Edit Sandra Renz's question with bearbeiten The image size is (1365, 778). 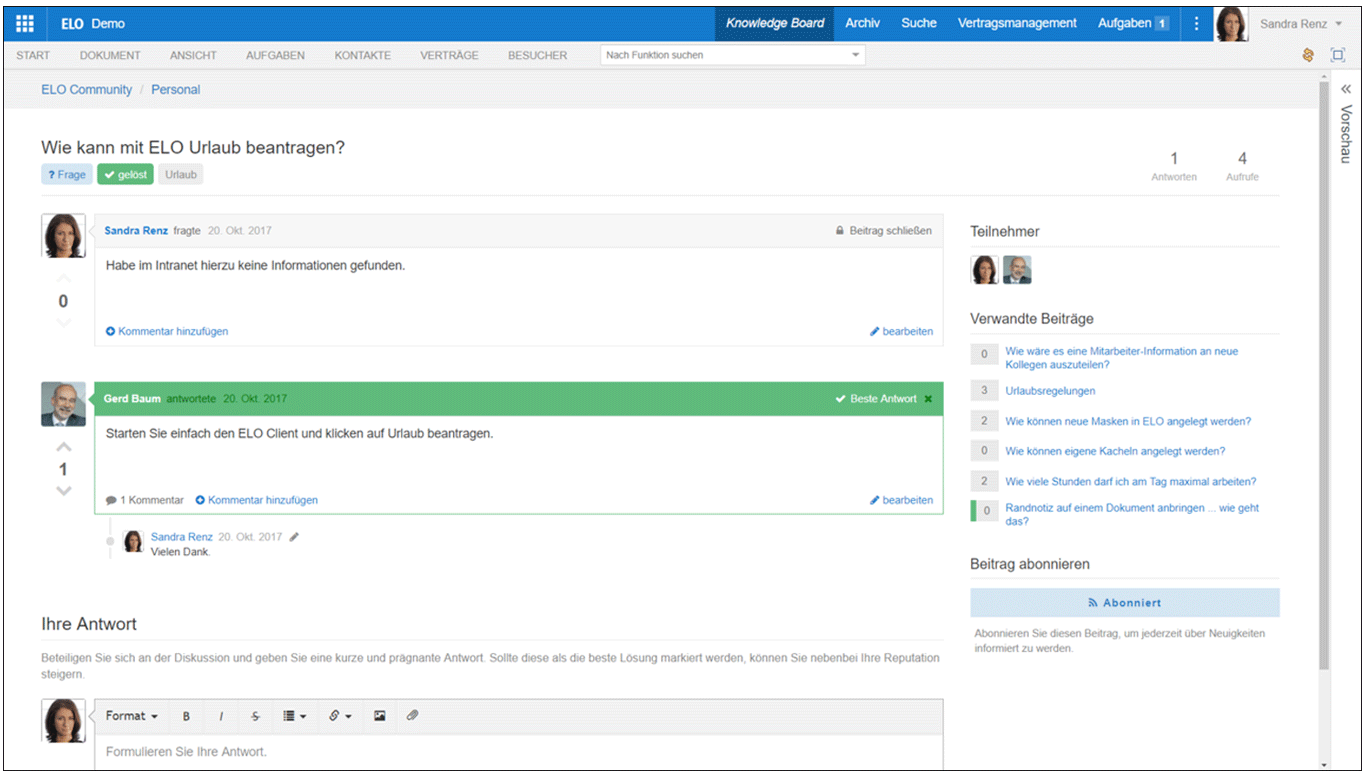pyautogui.click(x=901, y=331)
